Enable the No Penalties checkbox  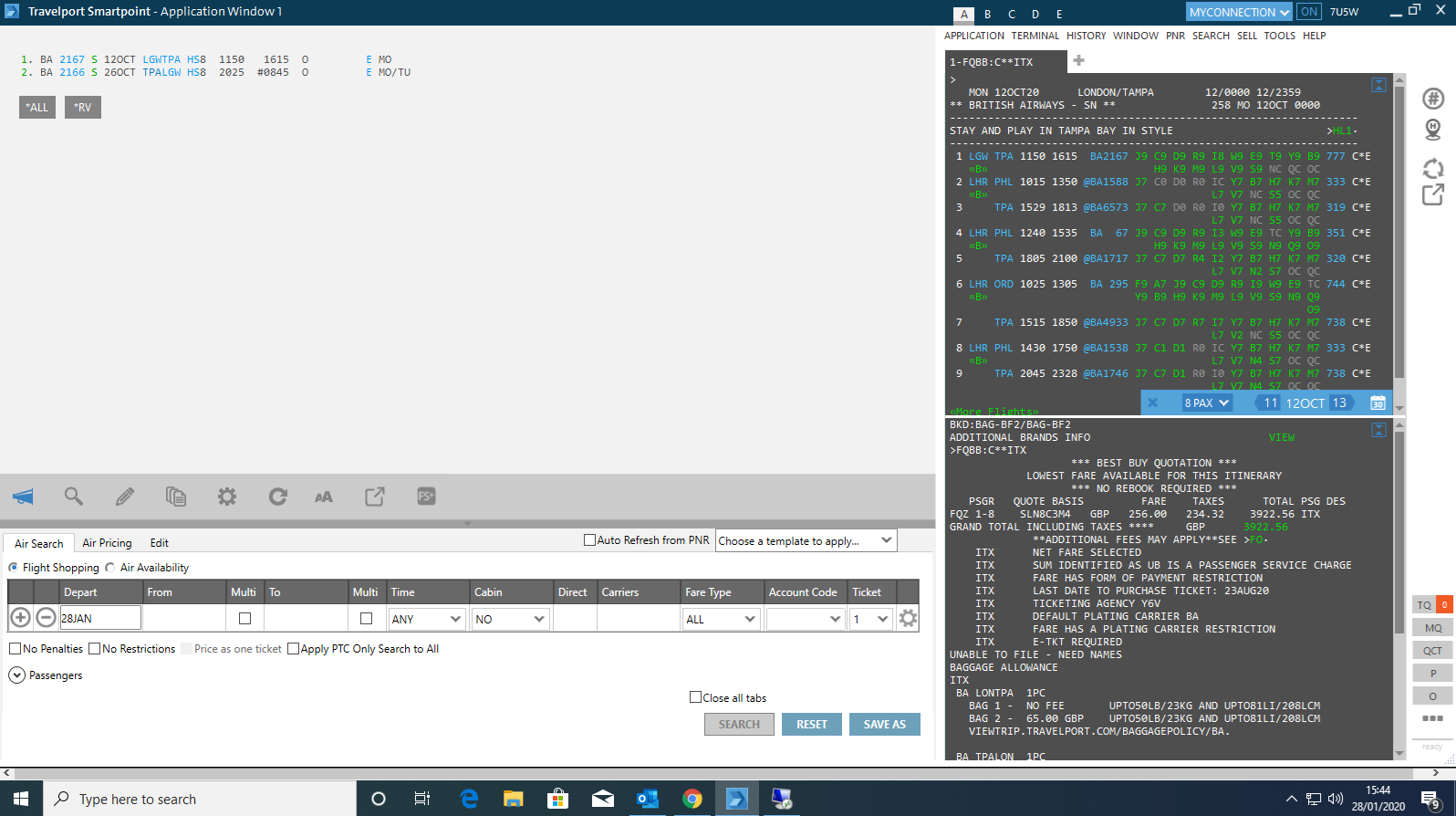tap(15, 649)
